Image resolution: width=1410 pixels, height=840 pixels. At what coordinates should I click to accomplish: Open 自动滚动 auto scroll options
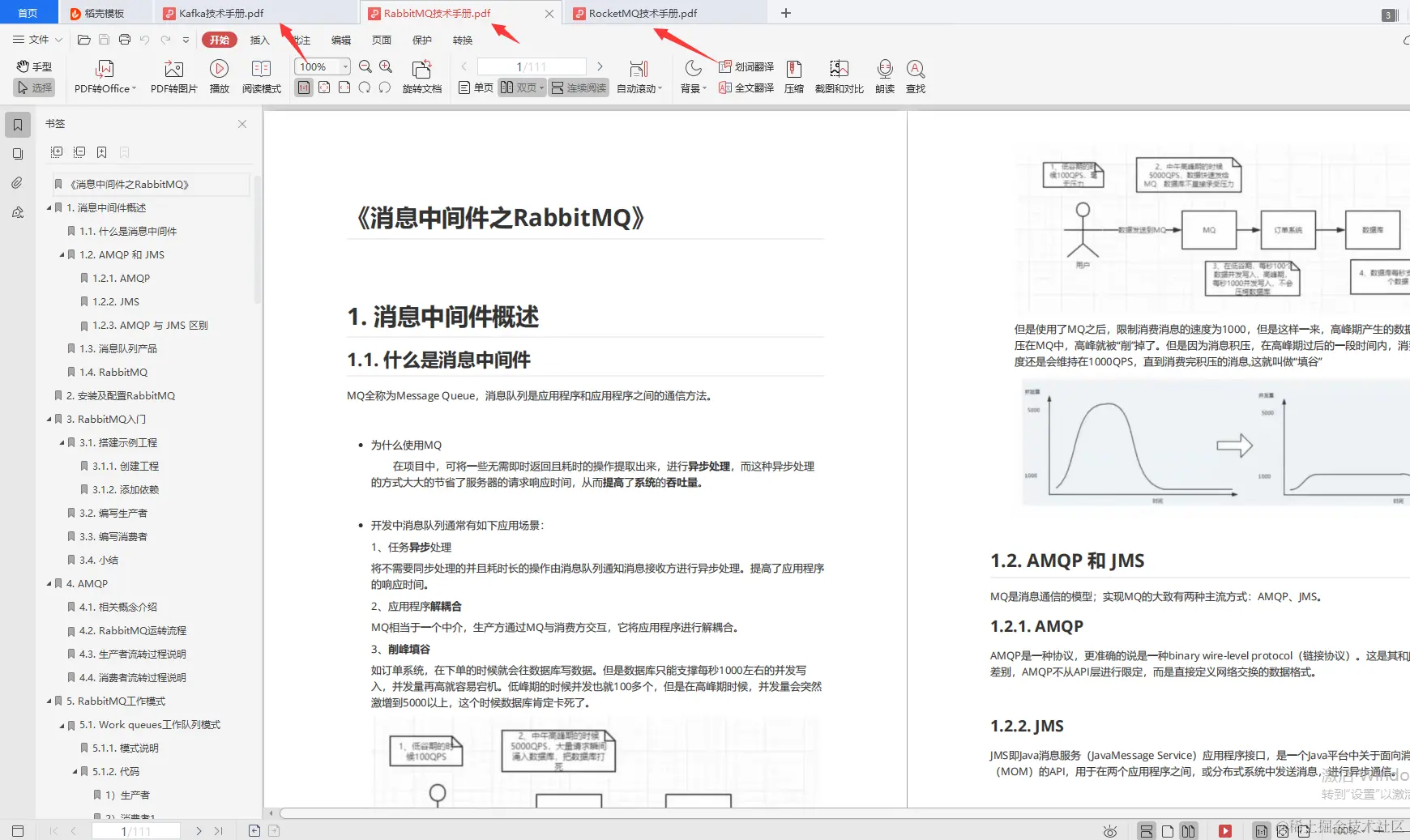click(639, 77)
